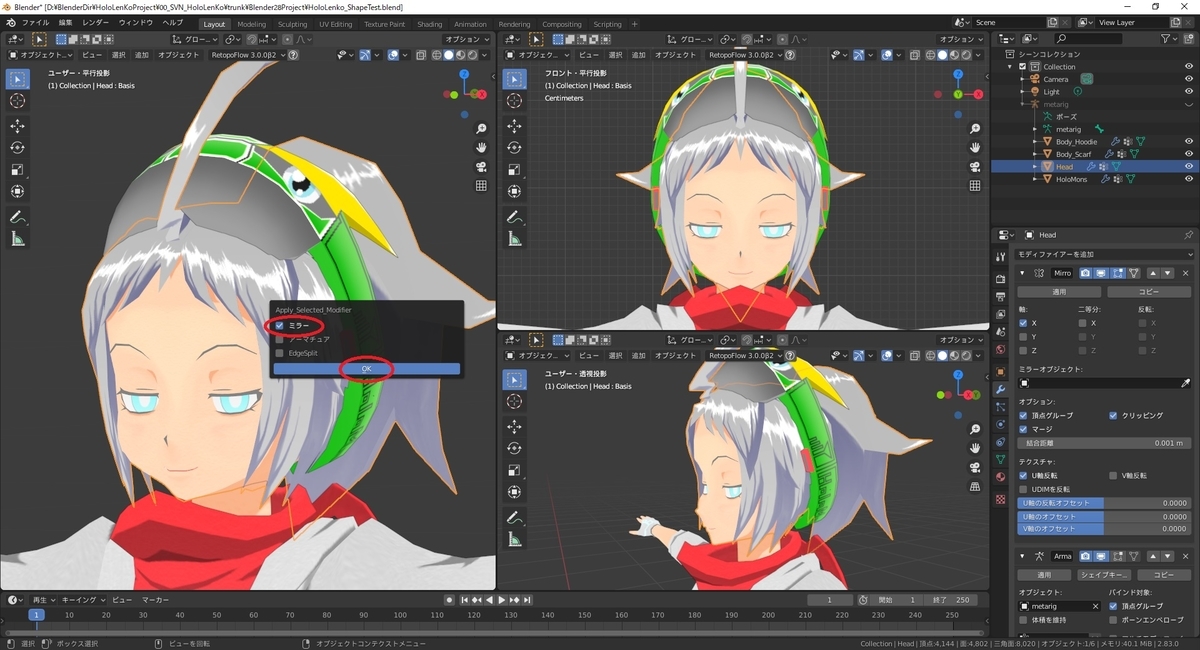Open the Scene properties tab
The width and height of the screenshot is (1200, 650).
pos(1001,332)
